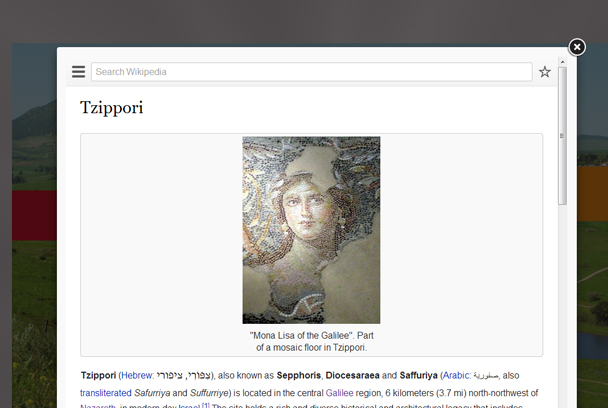
Task: Select the caption "Mona Lisa of the Galilee"
Action: click(x=300, y=335)
